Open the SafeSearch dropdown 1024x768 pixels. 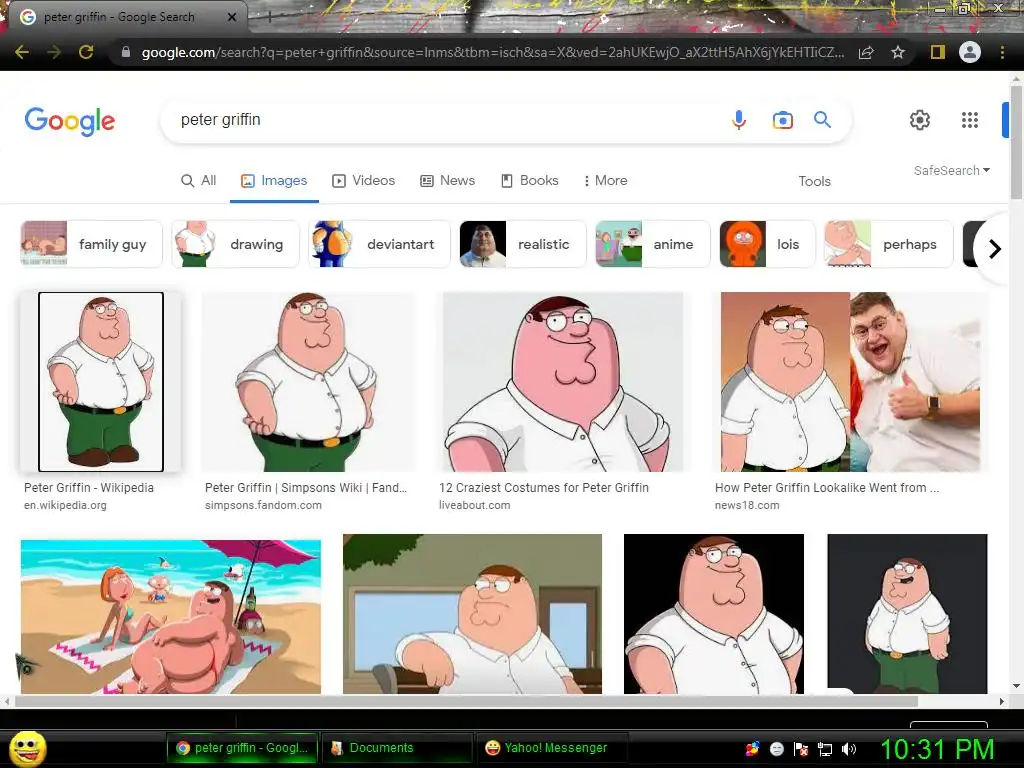952,170
